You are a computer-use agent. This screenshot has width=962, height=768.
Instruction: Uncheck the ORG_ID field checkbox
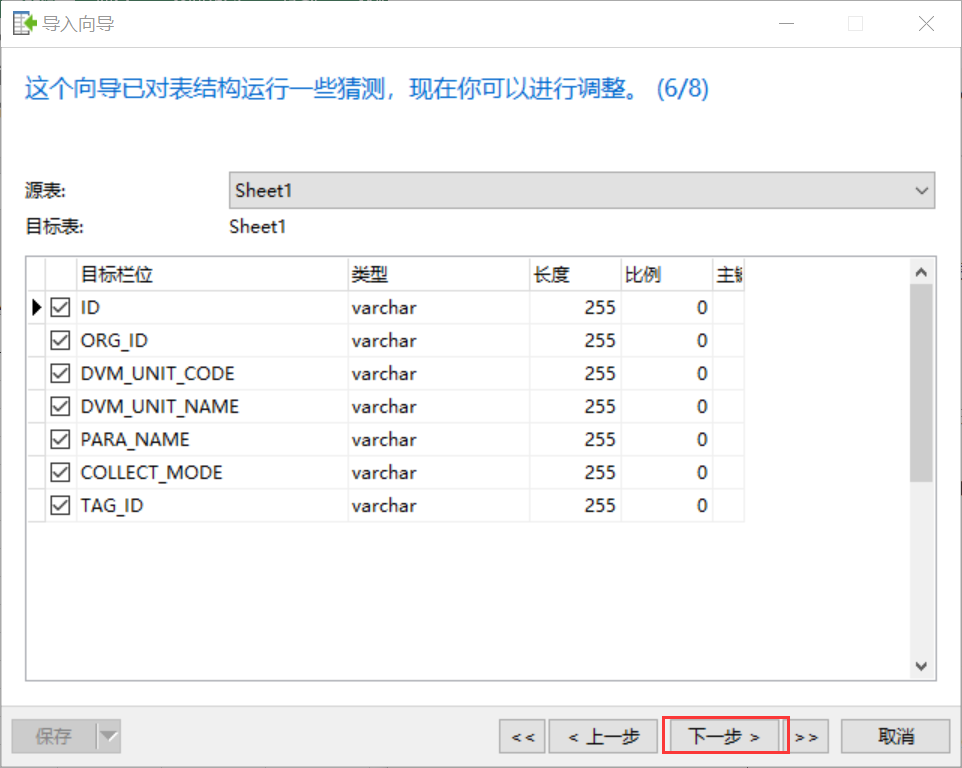click(x=60, y=340)
